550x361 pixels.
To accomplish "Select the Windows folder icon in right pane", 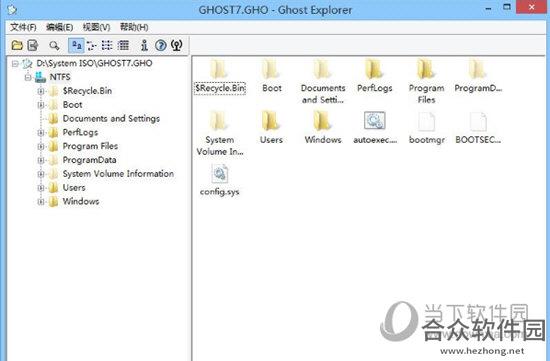I will pos(323,121).
